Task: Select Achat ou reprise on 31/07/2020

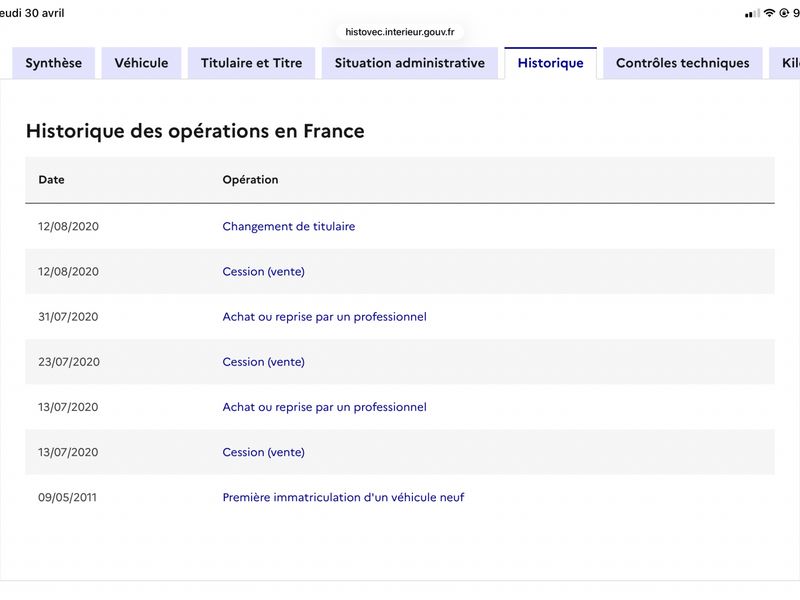Action: point(324,317)
